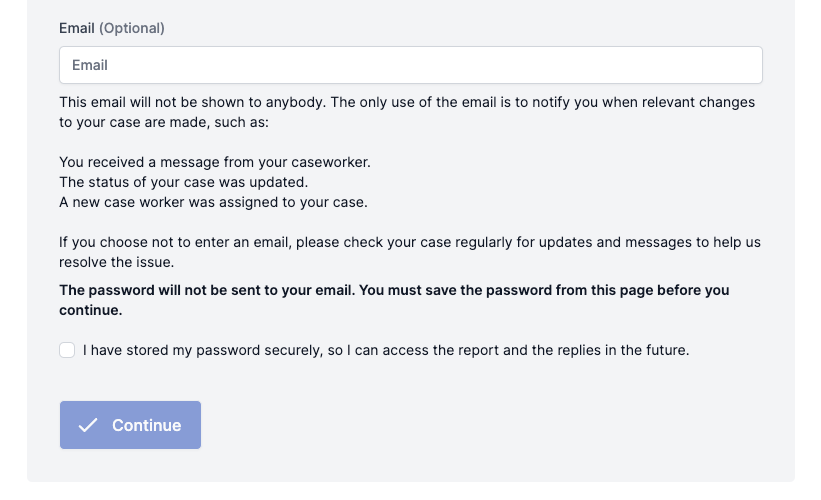Select the word "Continue" on the button
821x500 pixels.
click(x=147, y=425)
